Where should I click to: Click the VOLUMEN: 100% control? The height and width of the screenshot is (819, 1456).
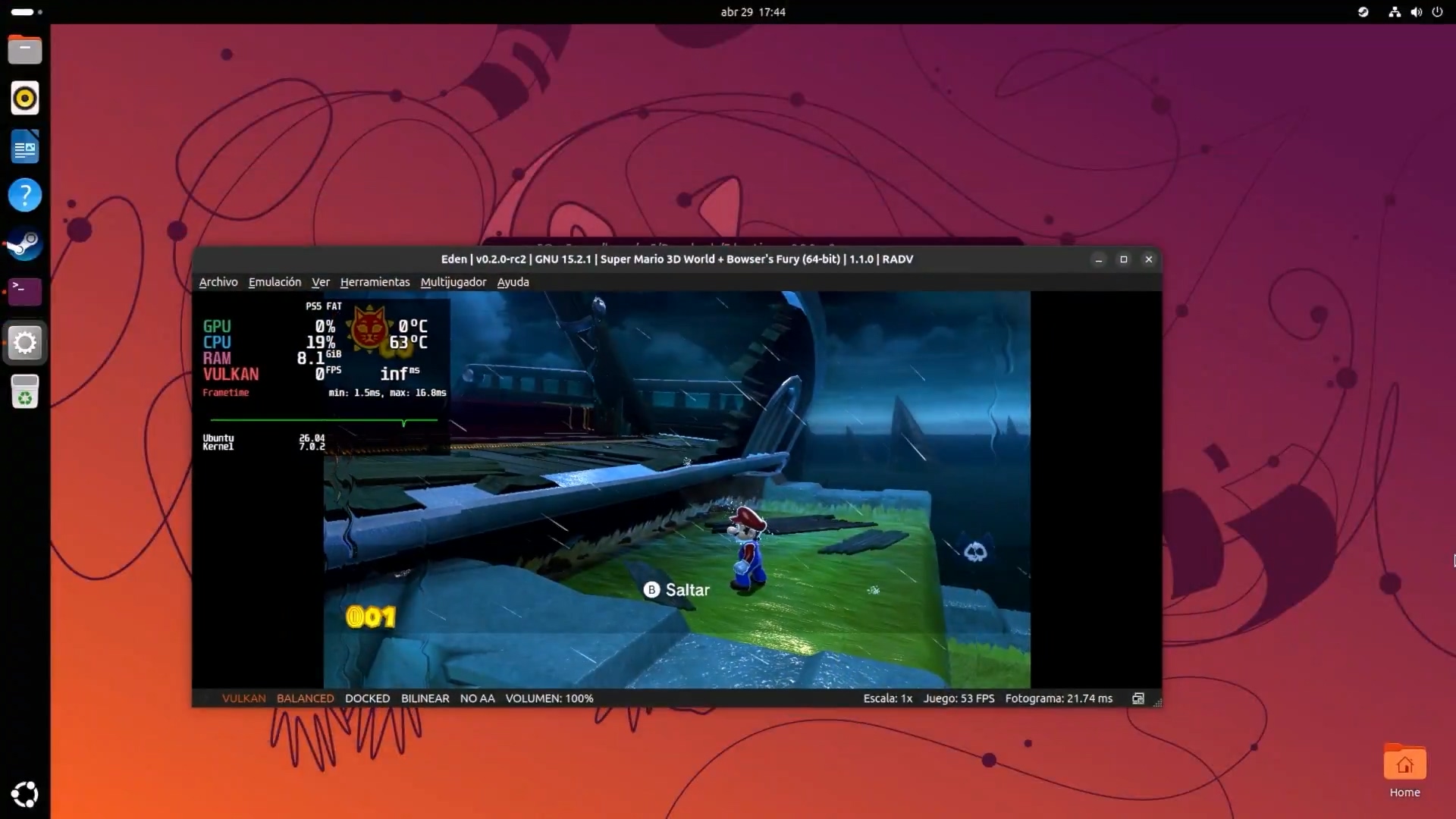pos(550,698)
